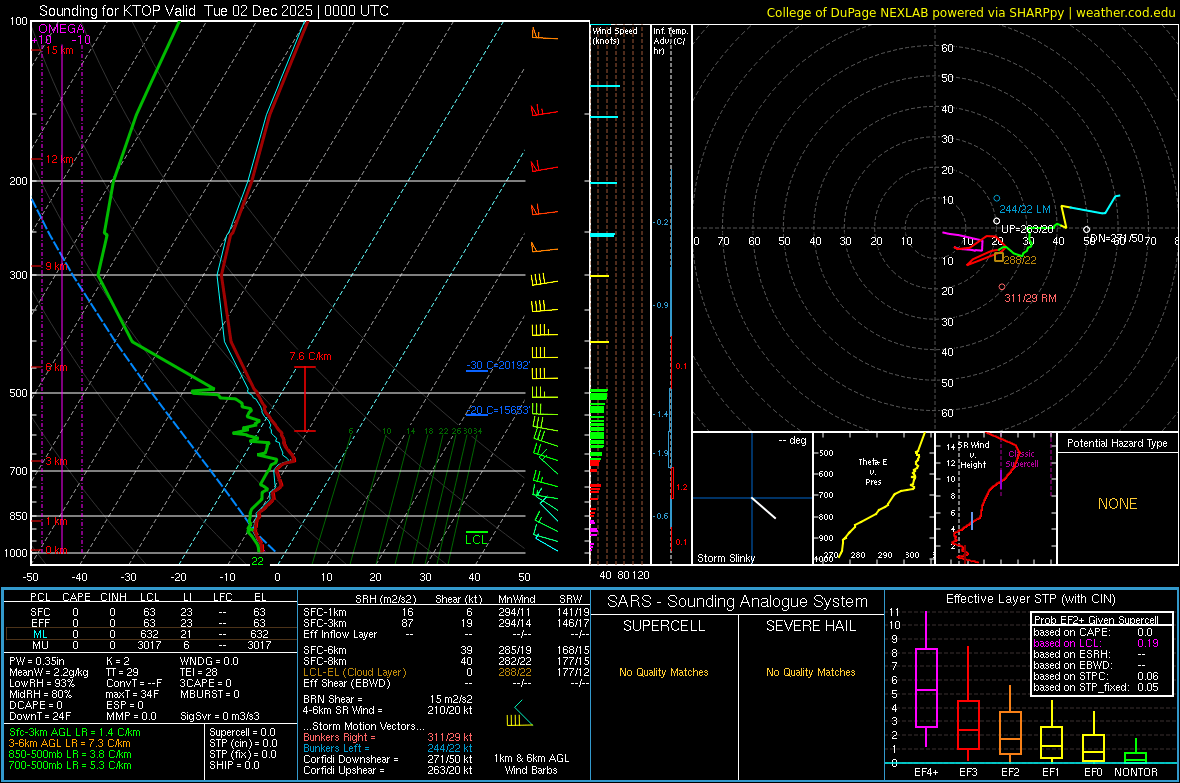The image size is (1180, 783).
Task: Select the SFC parcel row
Action: click(x=151, y=612)
